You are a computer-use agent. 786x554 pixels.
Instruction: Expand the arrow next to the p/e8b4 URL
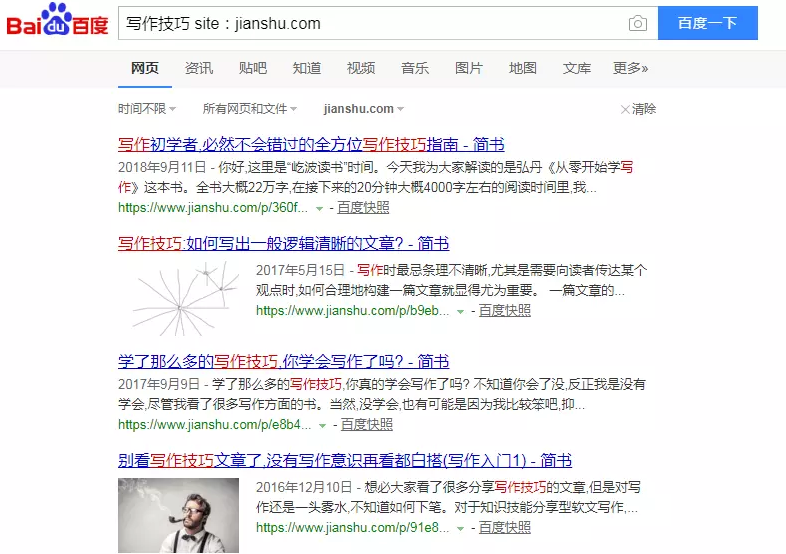point(323,426)
